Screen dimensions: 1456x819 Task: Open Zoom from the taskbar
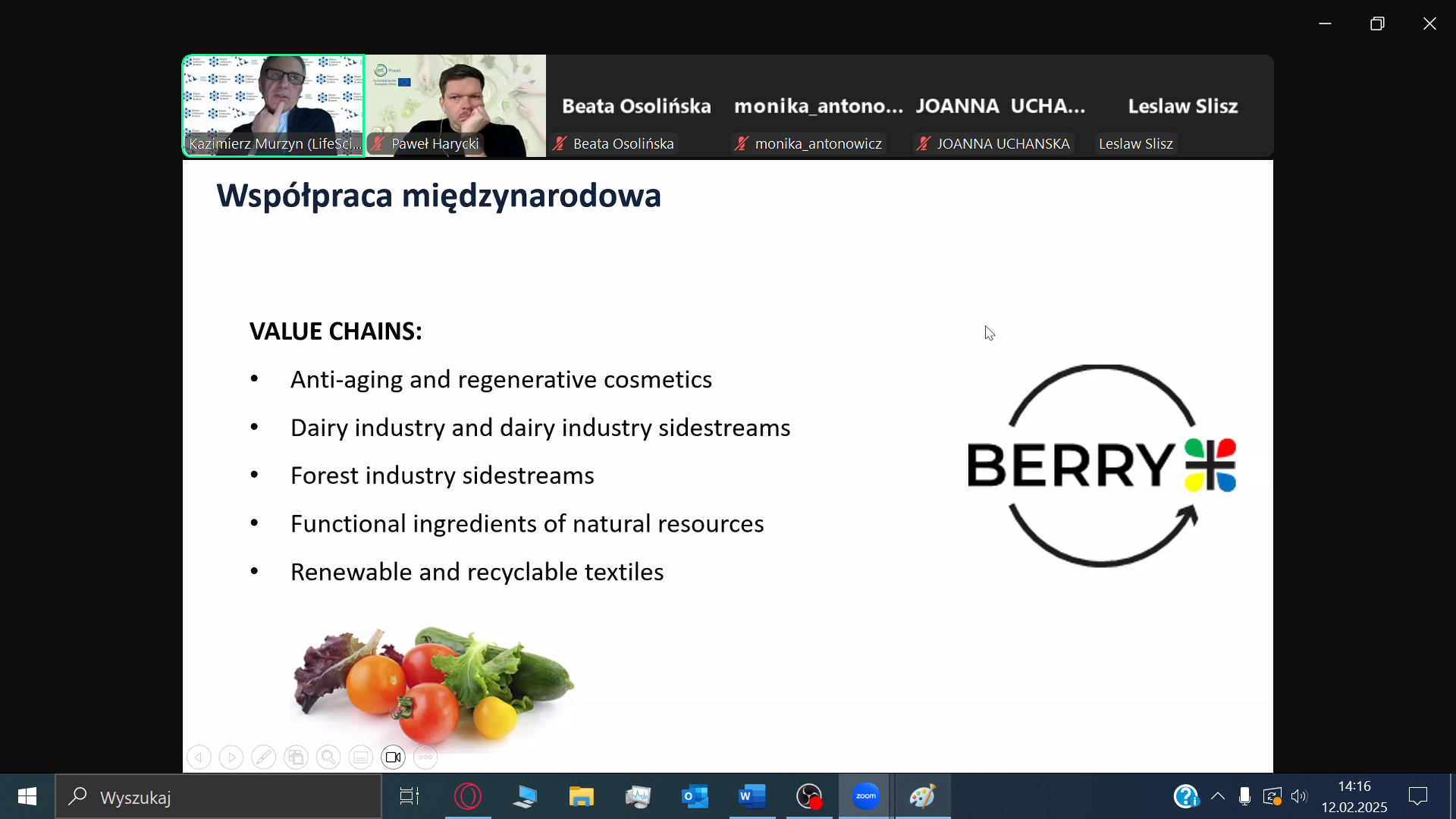point(865,796)
